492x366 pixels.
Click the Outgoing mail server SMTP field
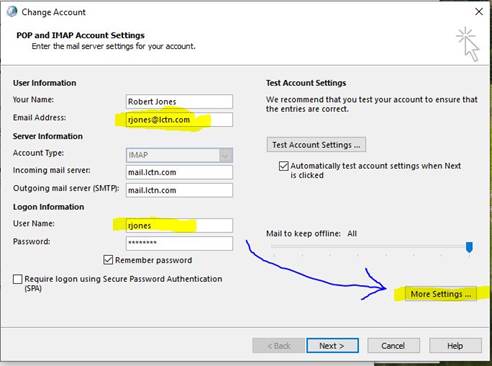(179, 190)
